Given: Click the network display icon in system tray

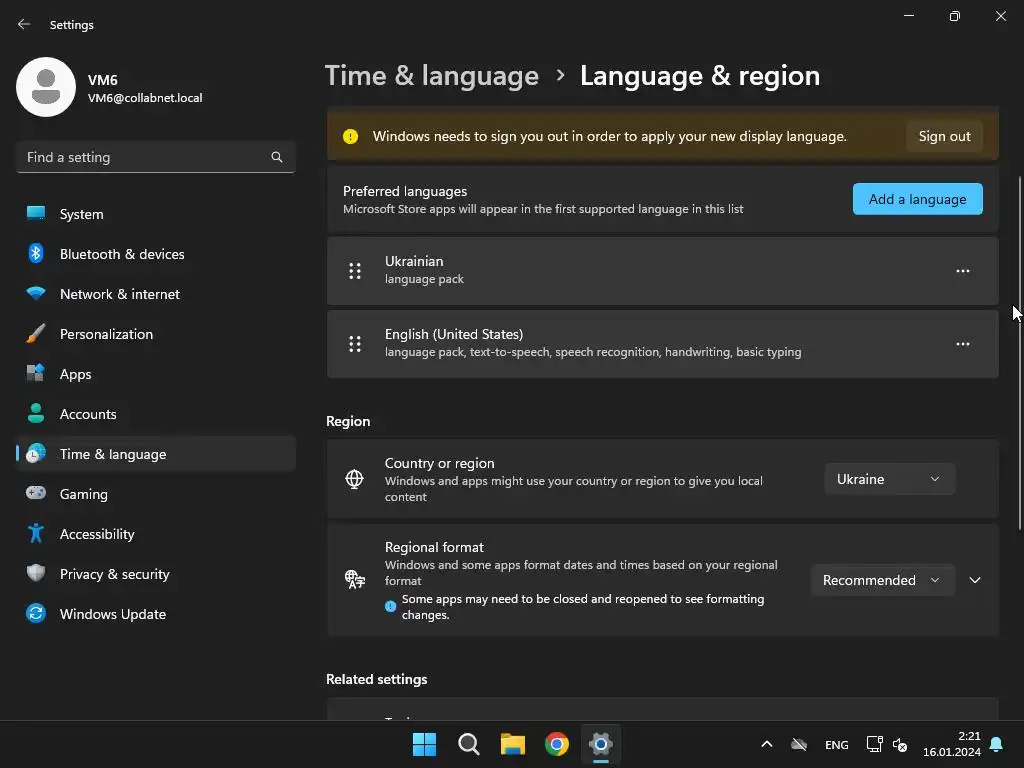Looking at the screenshot, I should coord(874,744).
